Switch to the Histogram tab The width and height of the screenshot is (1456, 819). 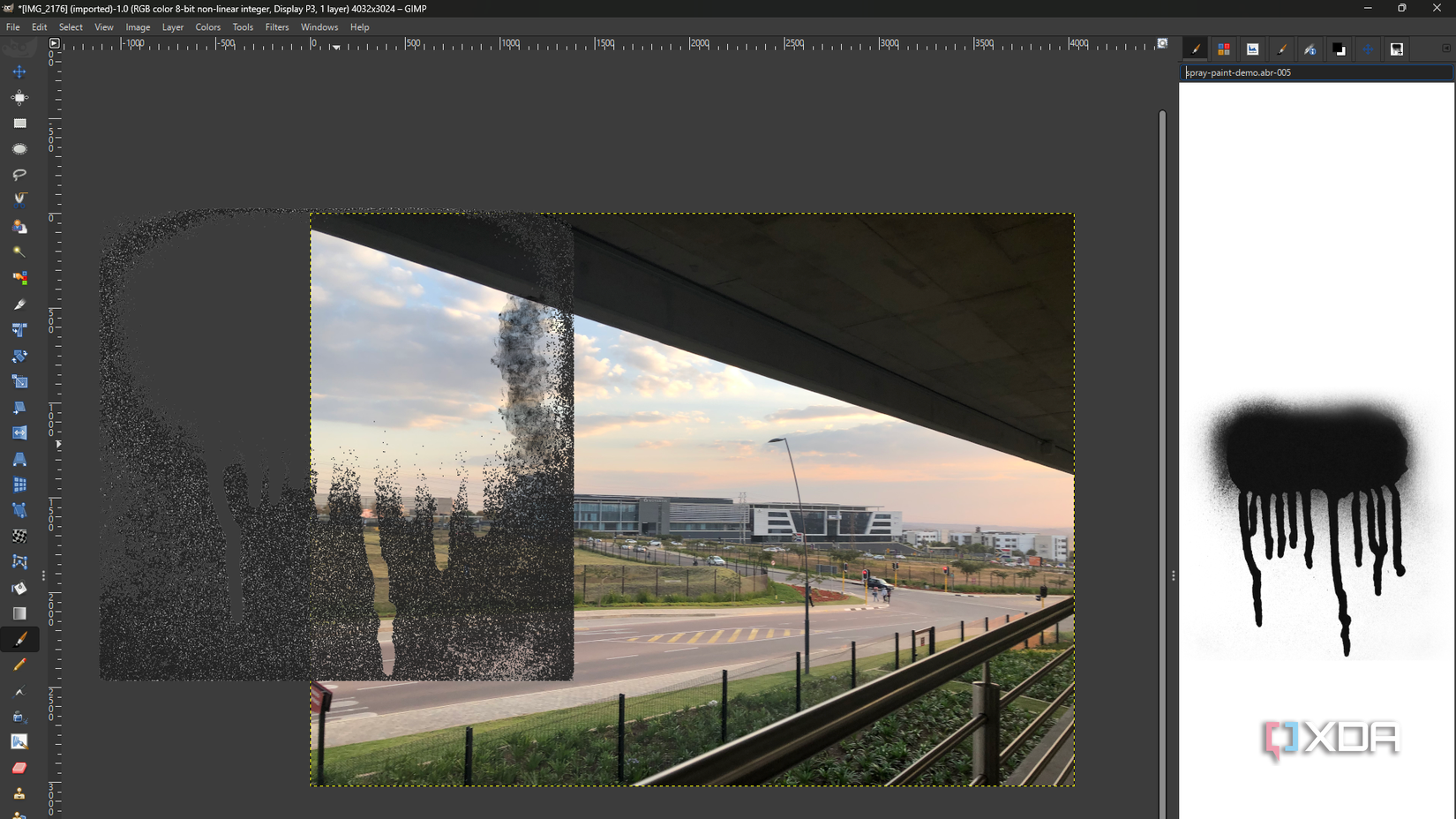point(1252,49)
